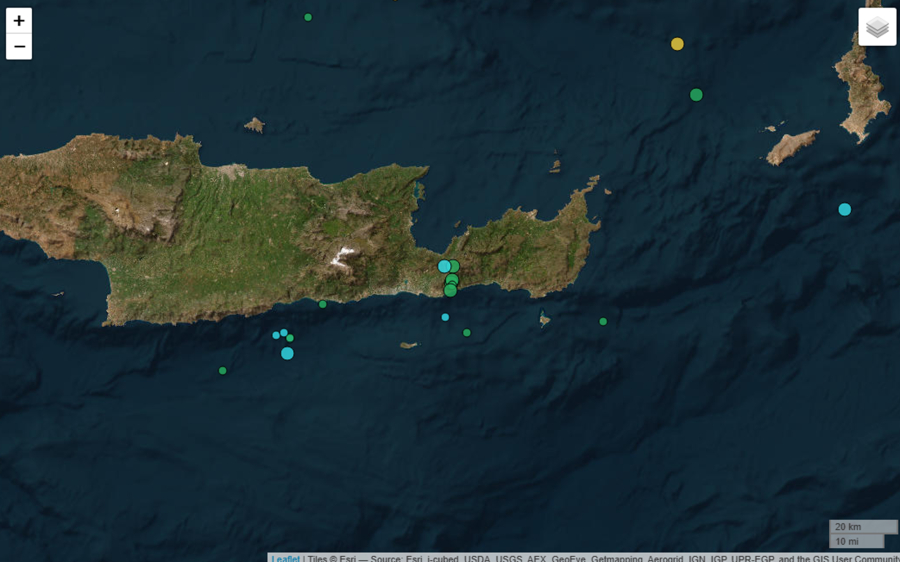Select the lowest green marker in the onshore cluster
The height and width of the screenshot is (562, 900).
[450, 291]
